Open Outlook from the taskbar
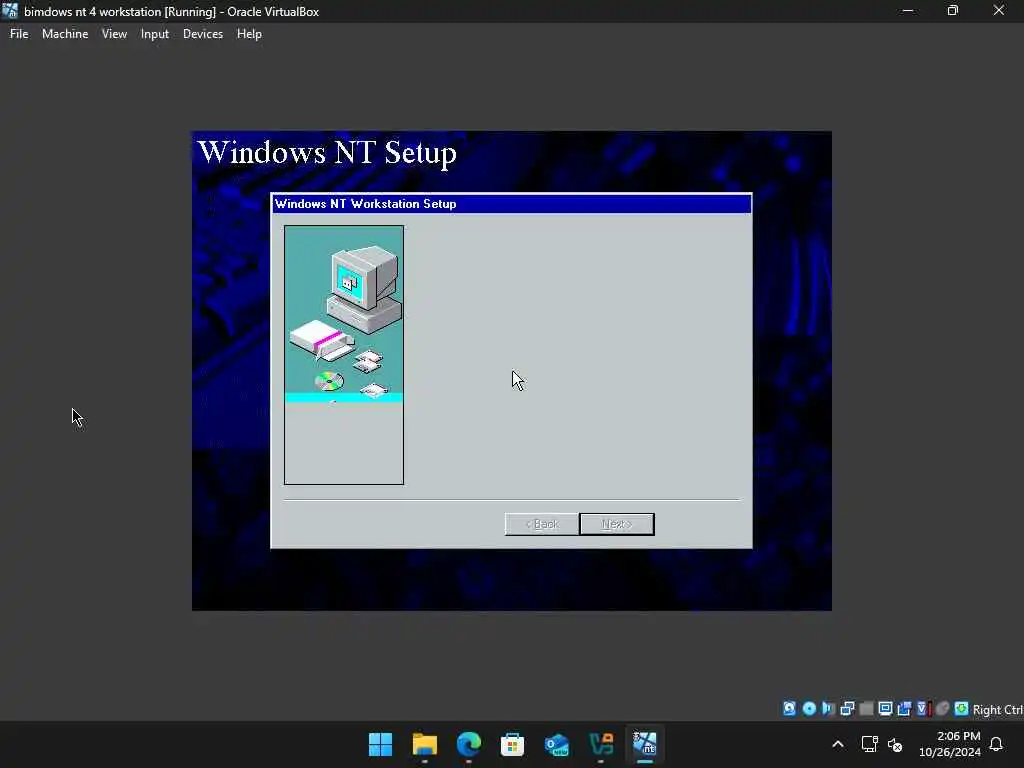The image size is (1024, 768). click(556, 744)
